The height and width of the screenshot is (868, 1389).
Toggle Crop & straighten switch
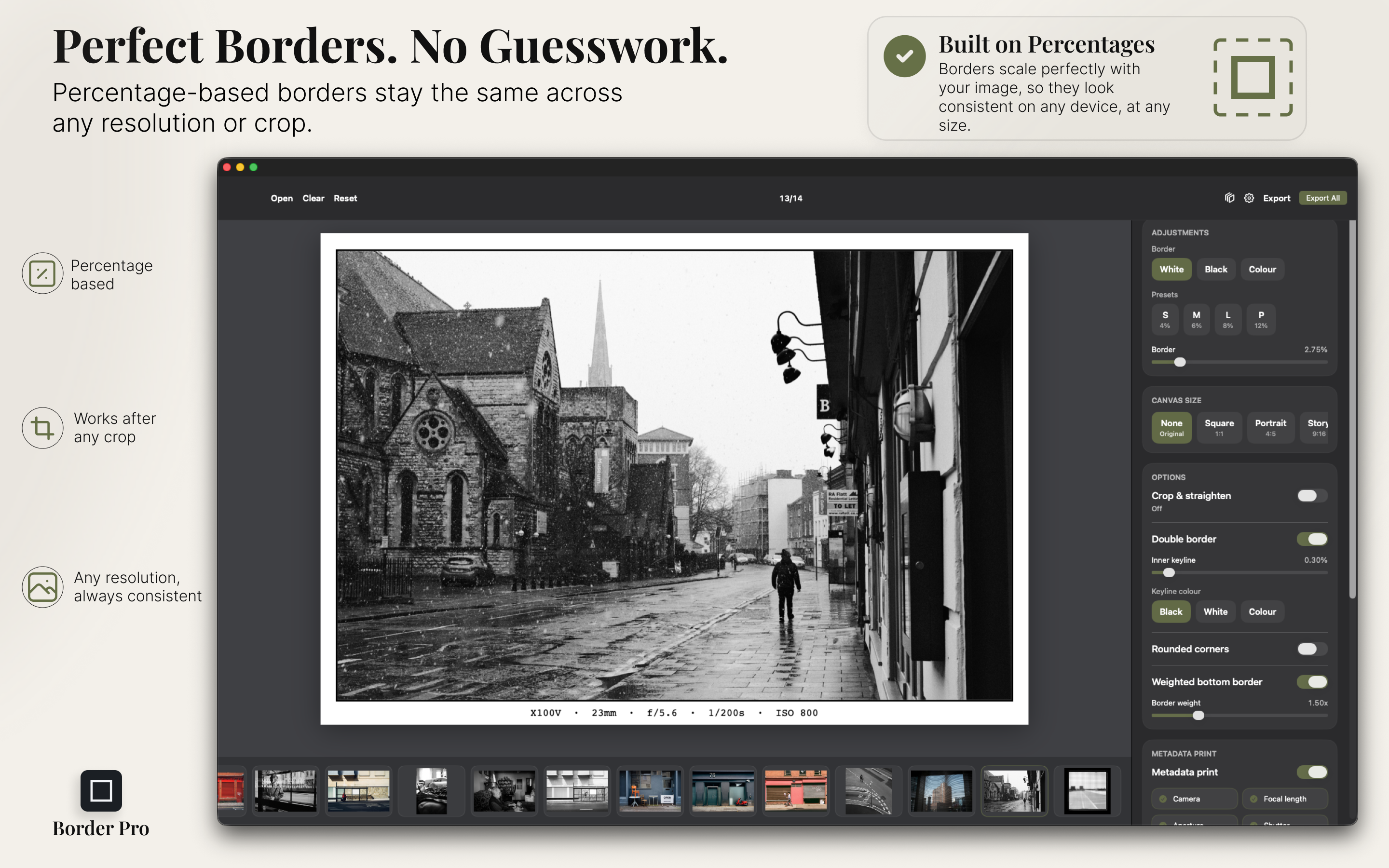[1312, 495]
